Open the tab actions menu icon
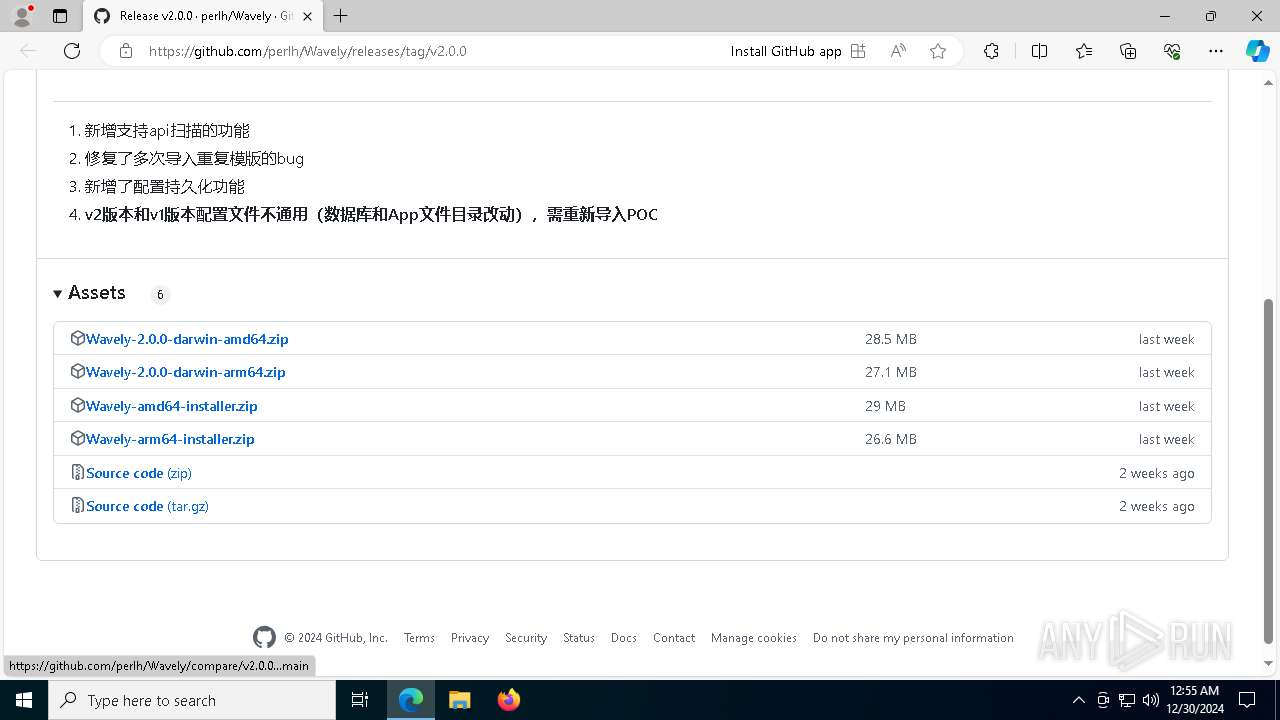1280x720 pixels. pos(60,16)
